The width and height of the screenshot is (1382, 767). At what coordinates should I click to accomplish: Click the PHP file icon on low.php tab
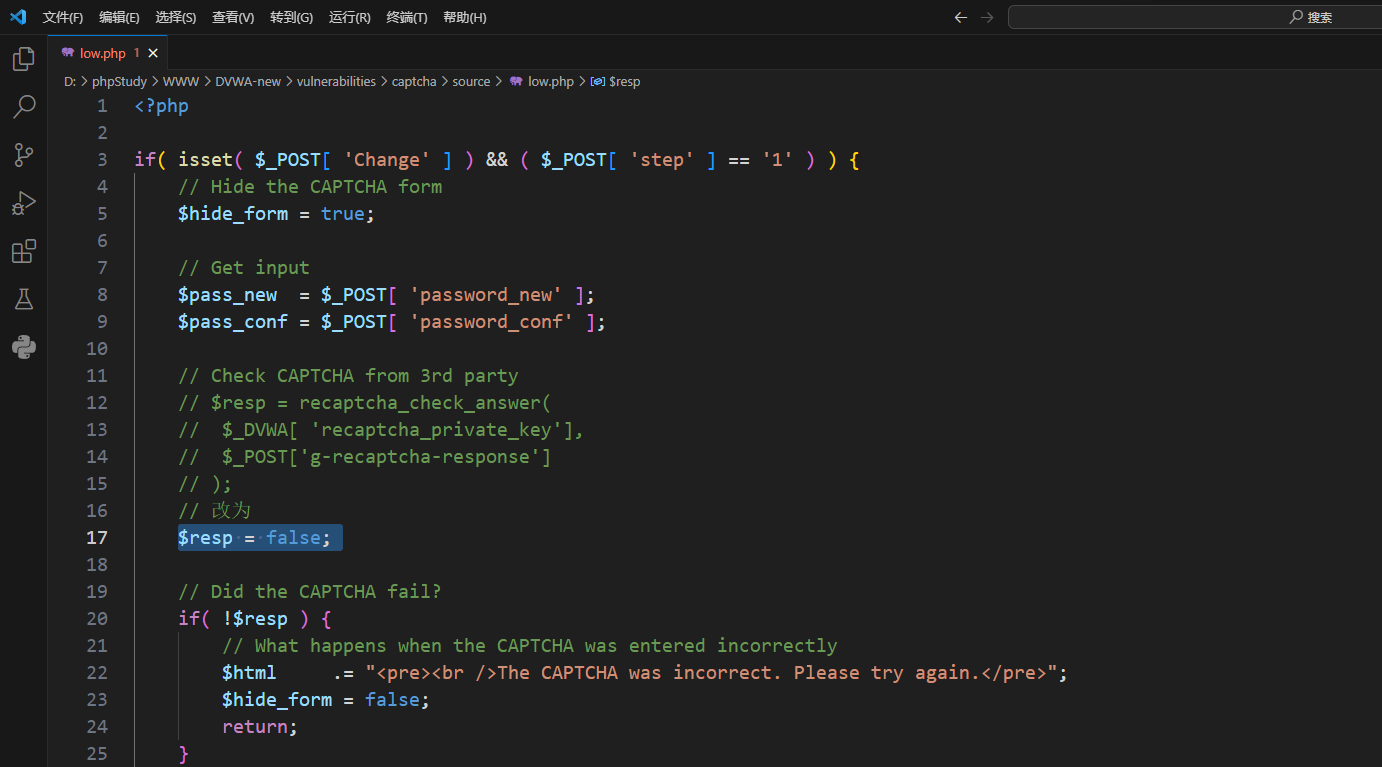click(68, 53)
